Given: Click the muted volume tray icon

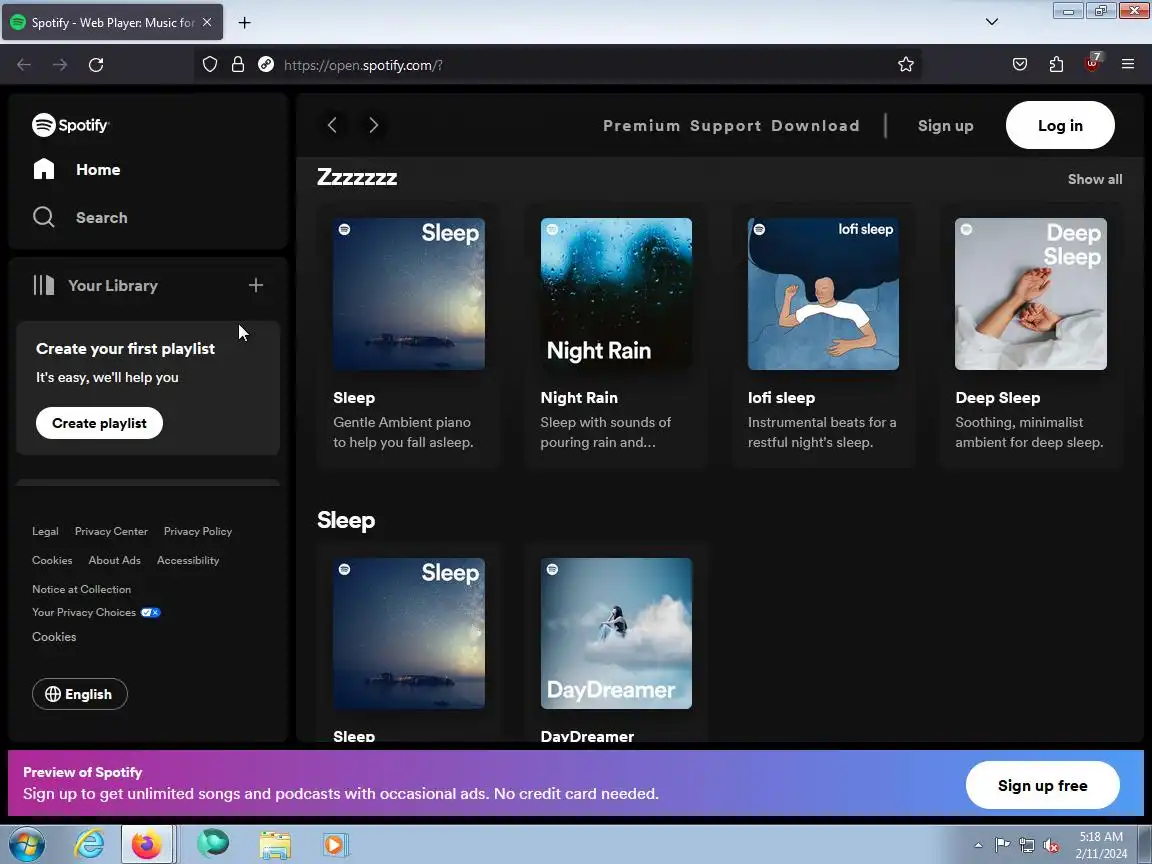Looking at the screenshot, I should 1051,846.
